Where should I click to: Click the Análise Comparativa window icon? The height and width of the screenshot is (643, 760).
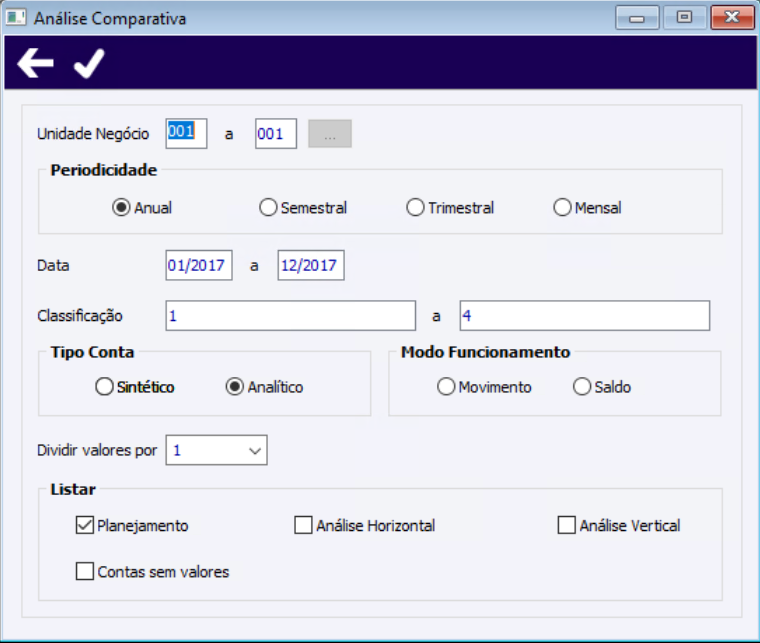[16, 18]
